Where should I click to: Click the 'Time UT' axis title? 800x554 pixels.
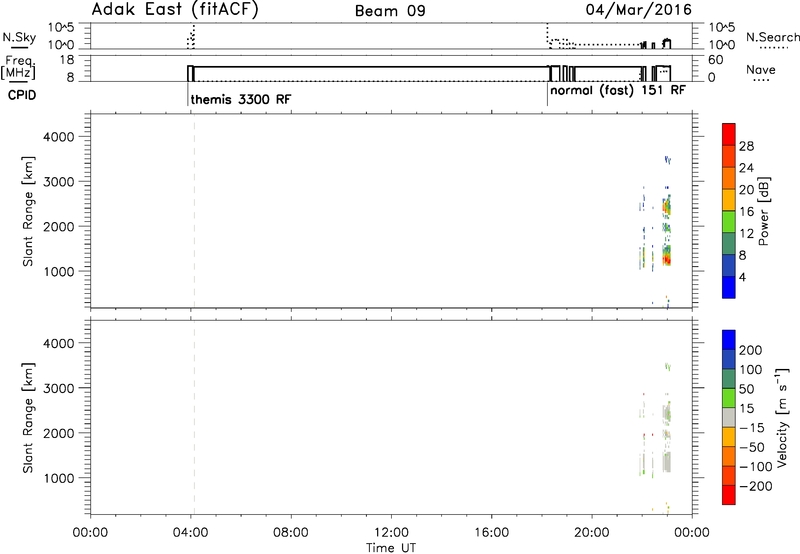click(x=391, y=548)
